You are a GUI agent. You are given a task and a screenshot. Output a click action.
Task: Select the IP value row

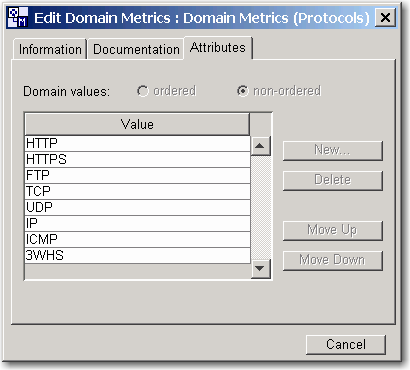click(137, 223)
